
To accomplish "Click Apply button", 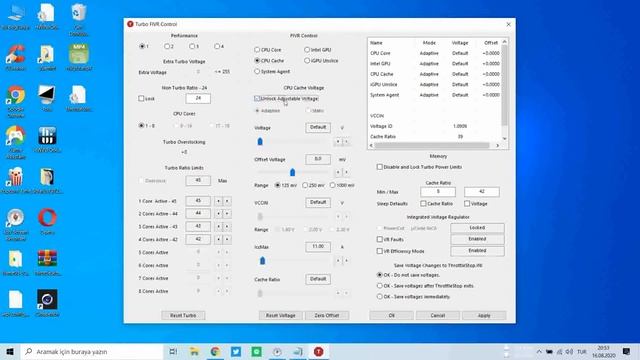I will click(x=484, y=315).
